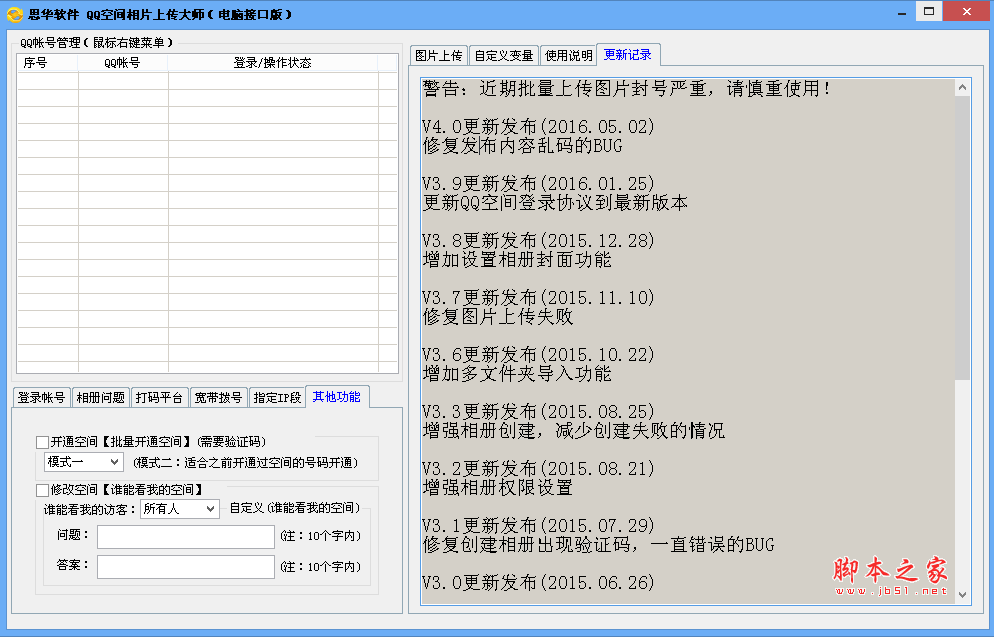Enable the 开通空间 batch open checkbox
The image size is (994, 637).
[x=42, y=442]
